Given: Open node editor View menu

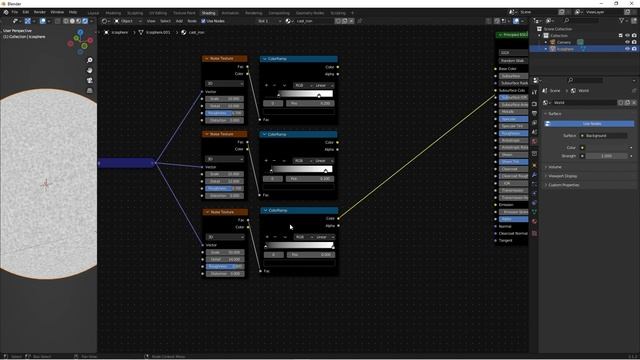Looking at the screenshot, I should pyautogui.click(x=151, y=21).
